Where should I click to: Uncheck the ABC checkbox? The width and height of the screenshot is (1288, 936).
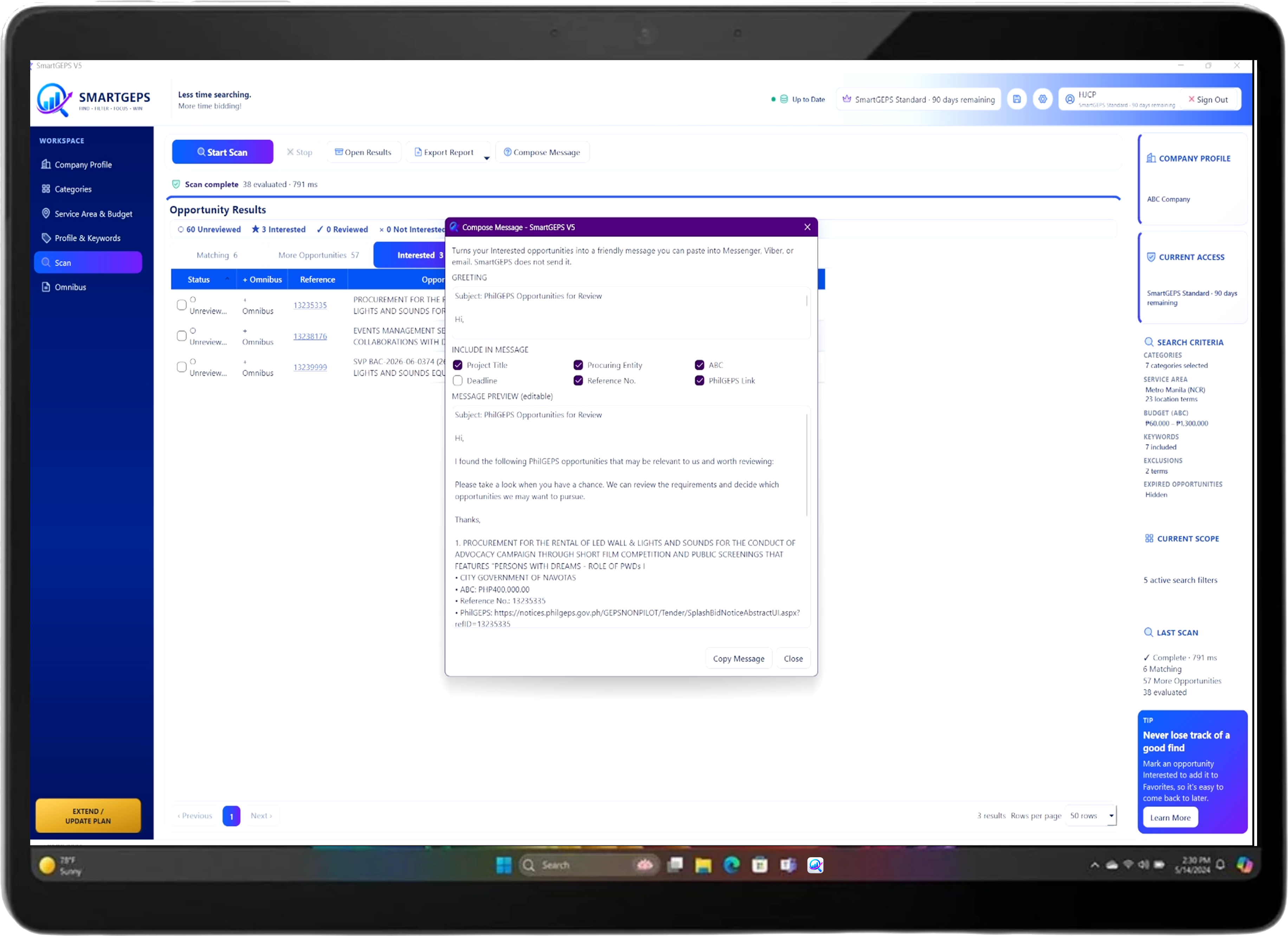pyautogui.click(x=700, y=365)
